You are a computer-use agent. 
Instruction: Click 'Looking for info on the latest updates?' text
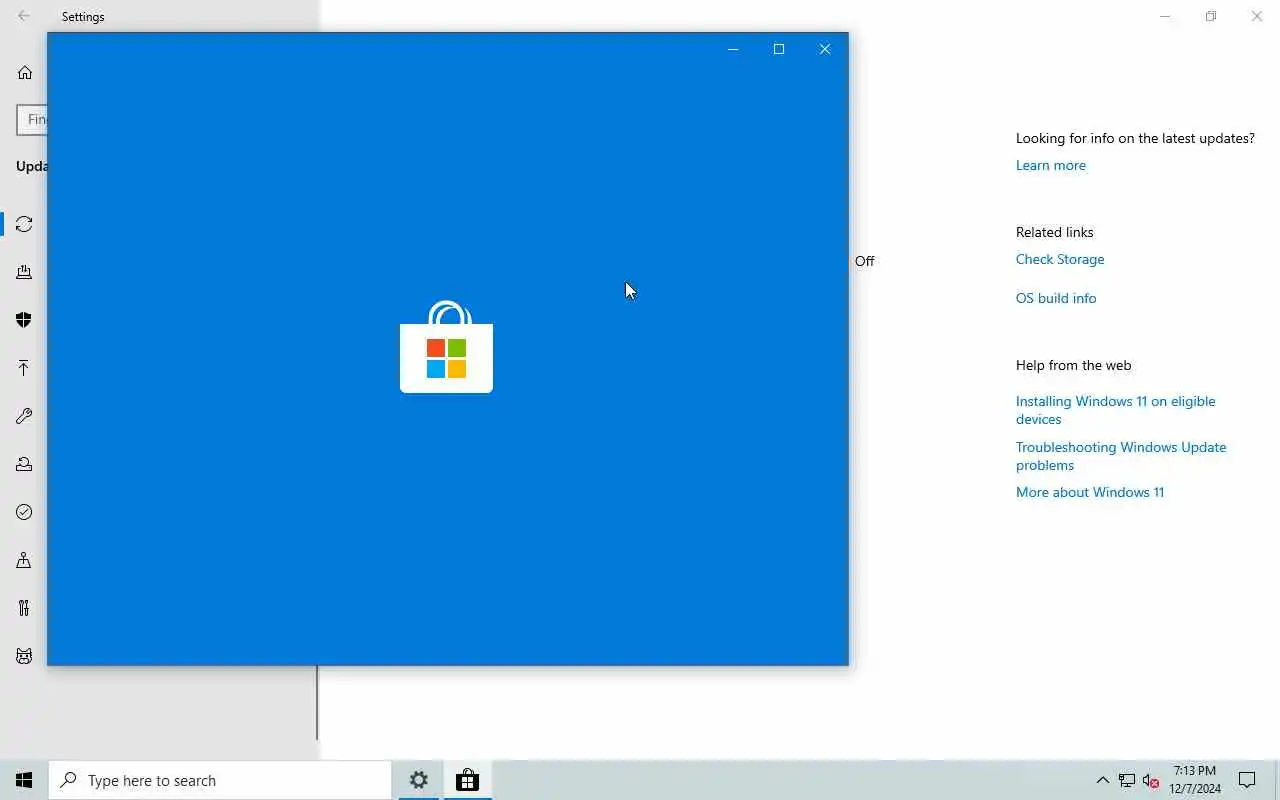point(1135,138)
